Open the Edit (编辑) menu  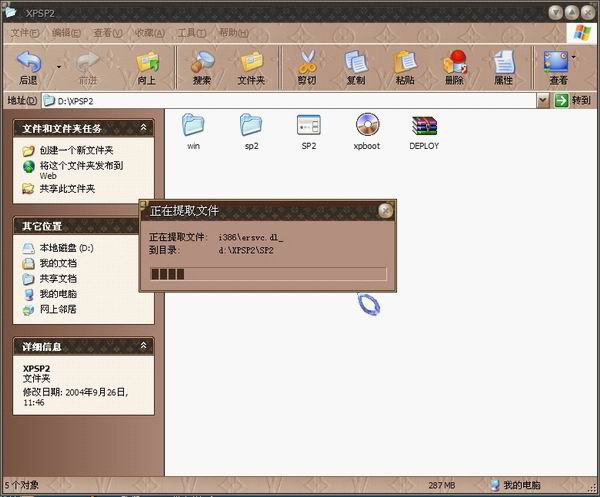pos(66,33)
